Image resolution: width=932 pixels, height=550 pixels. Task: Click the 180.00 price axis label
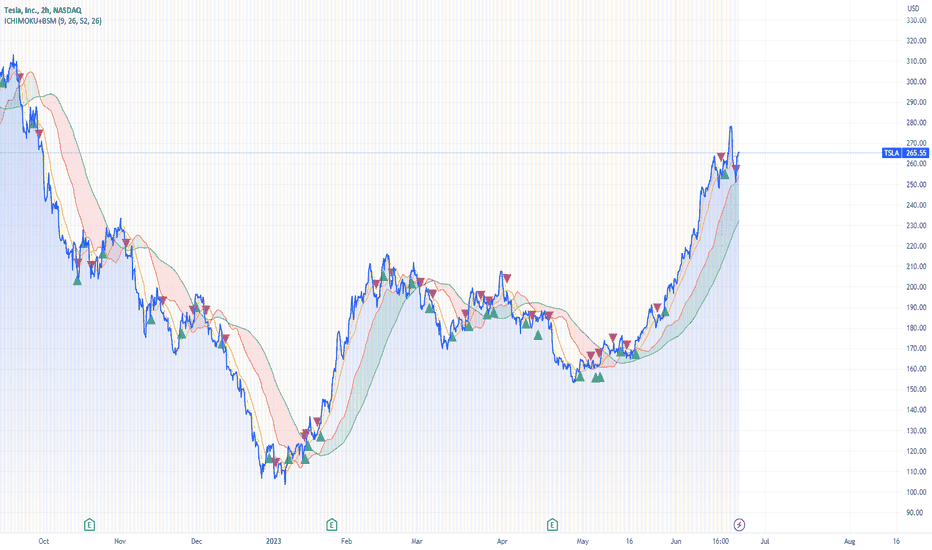coord(916,328)
